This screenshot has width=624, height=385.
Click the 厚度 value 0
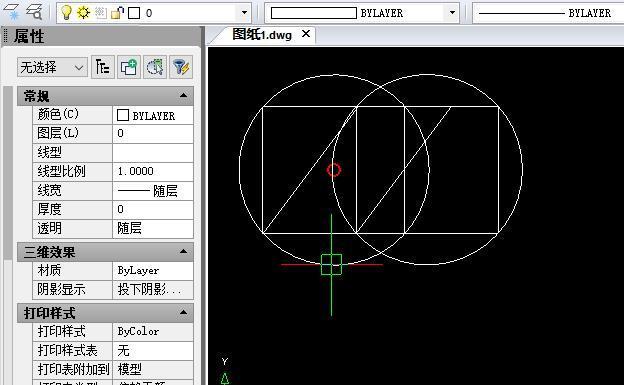[x=153, y=209]
